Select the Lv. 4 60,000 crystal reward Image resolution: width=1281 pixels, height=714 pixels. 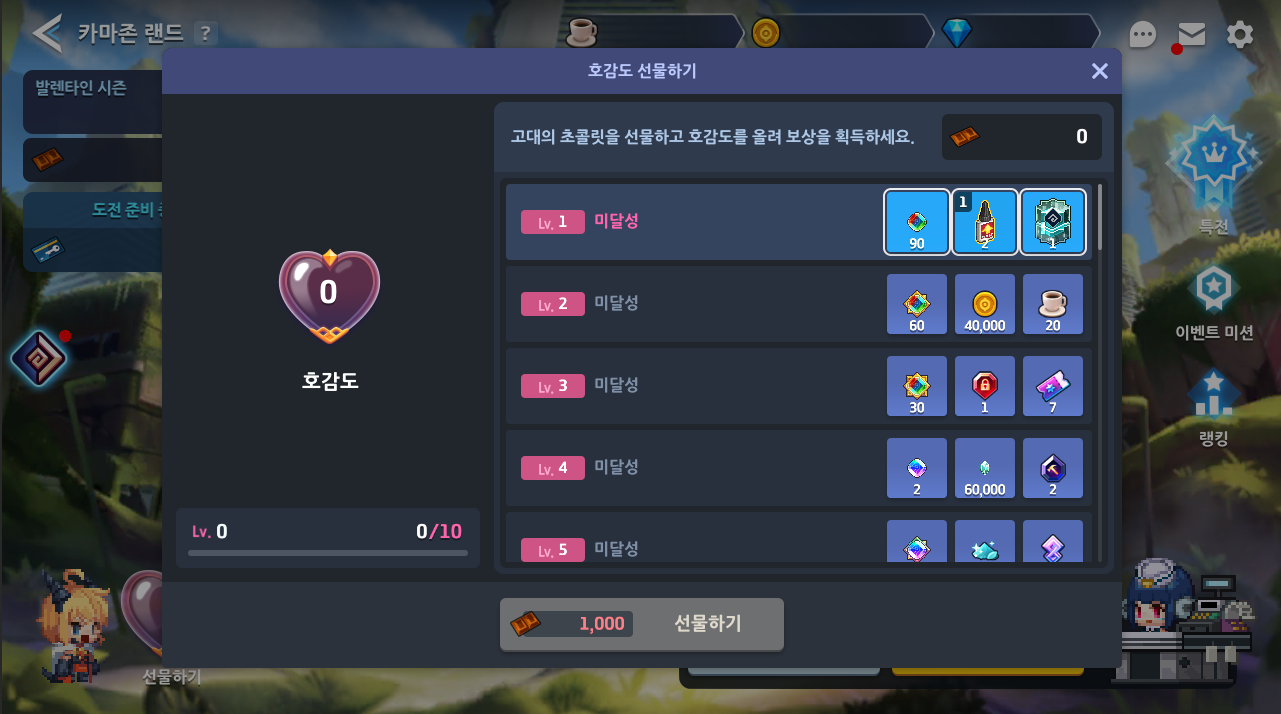985,468
